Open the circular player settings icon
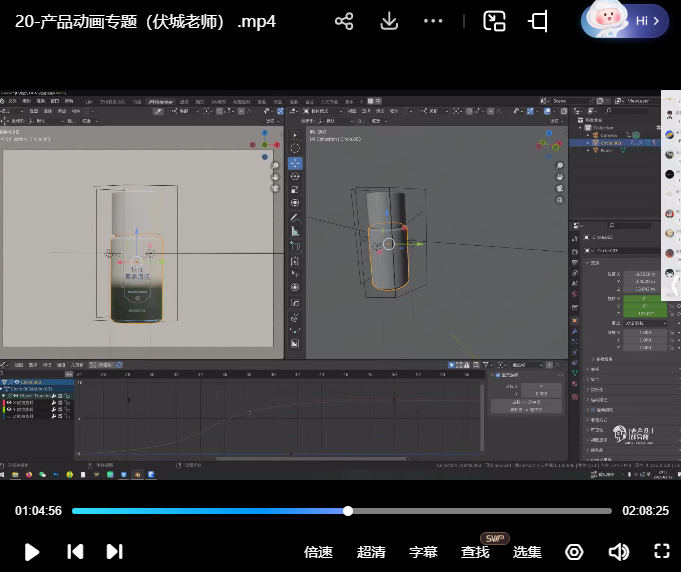681x572 pixels. [574, 552]
